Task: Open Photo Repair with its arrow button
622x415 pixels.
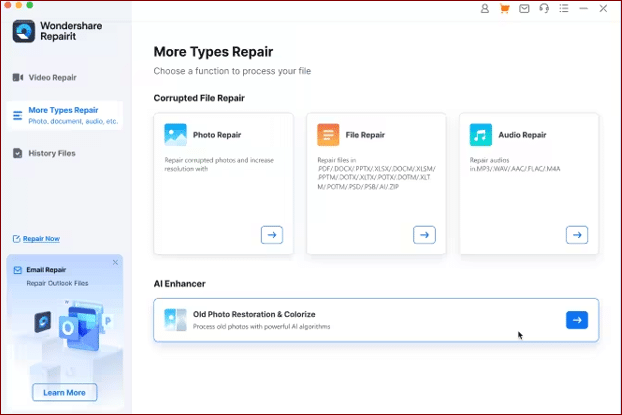Action: (272, 235)
